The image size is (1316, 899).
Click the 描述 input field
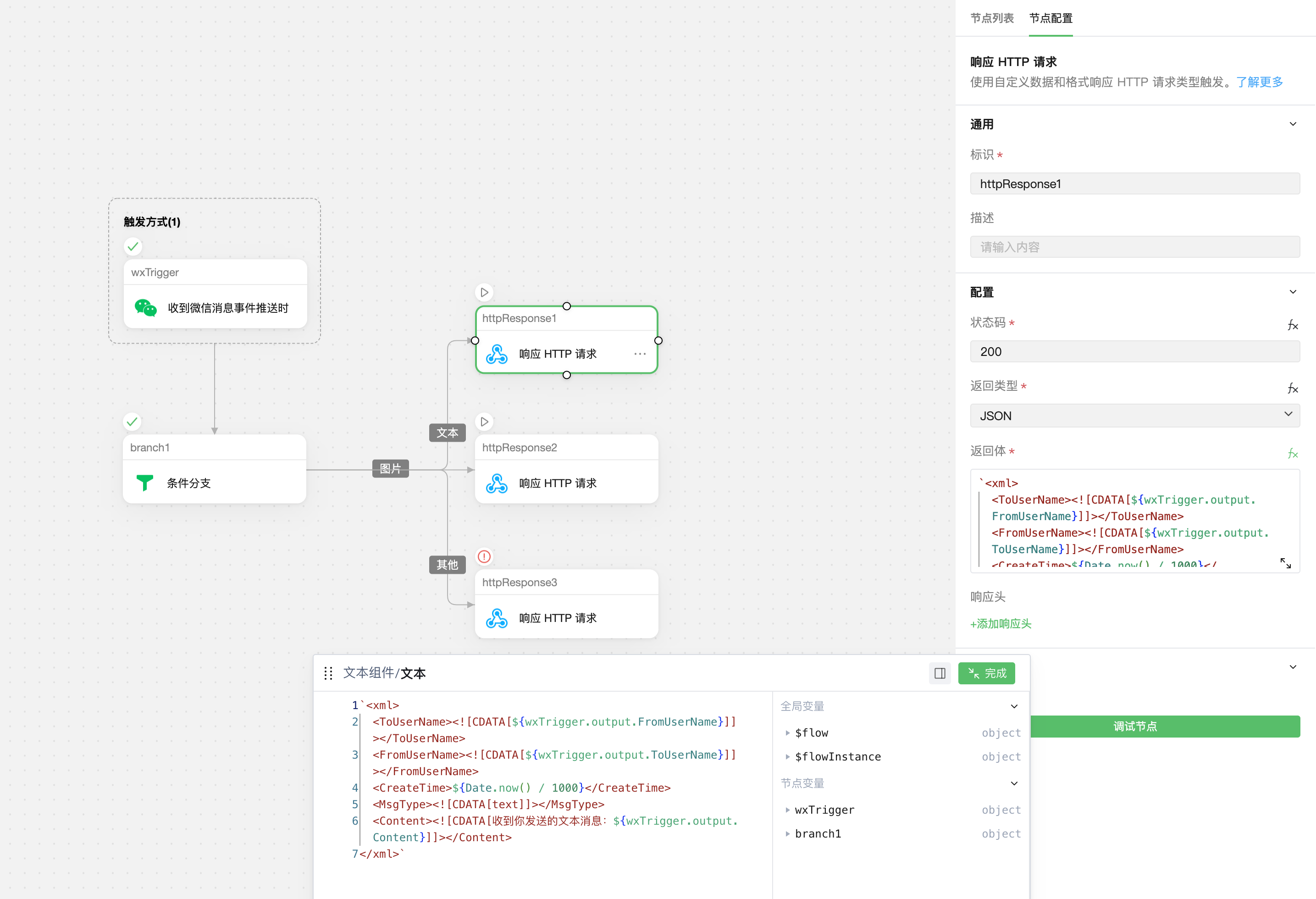pos(1134,247)
